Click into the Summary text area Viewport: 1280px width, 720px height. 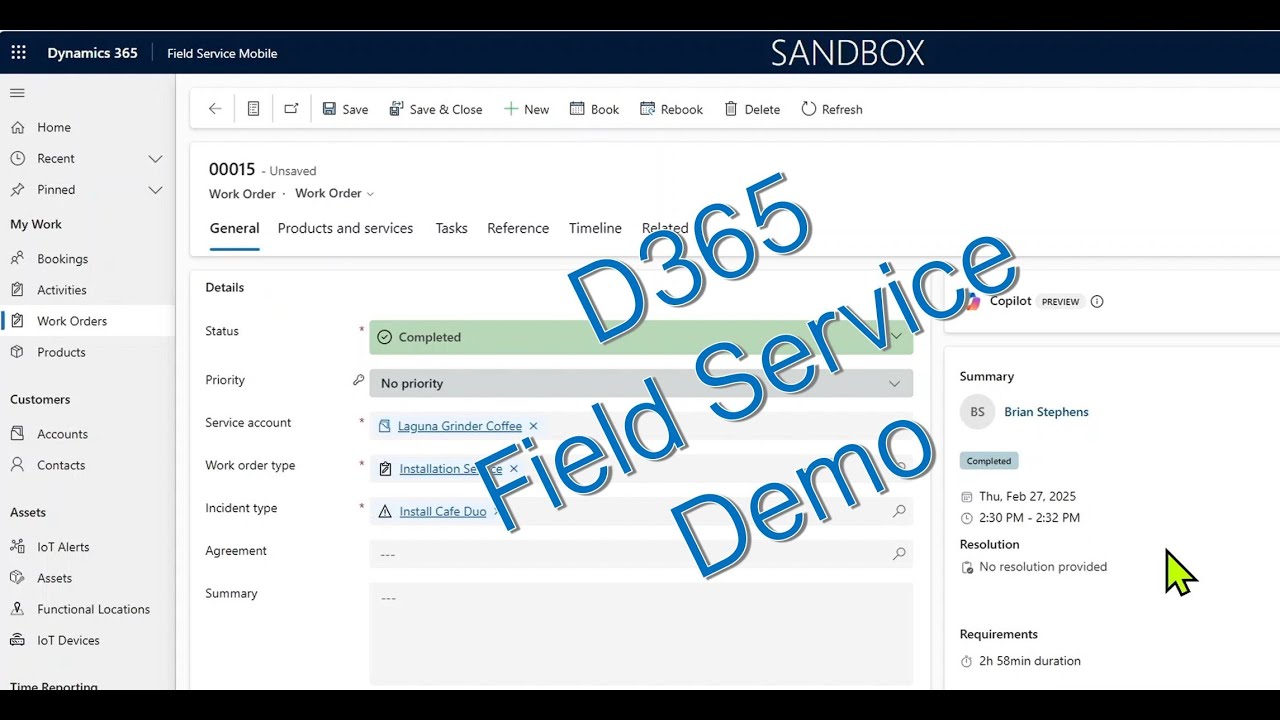[x=641, y=634]
